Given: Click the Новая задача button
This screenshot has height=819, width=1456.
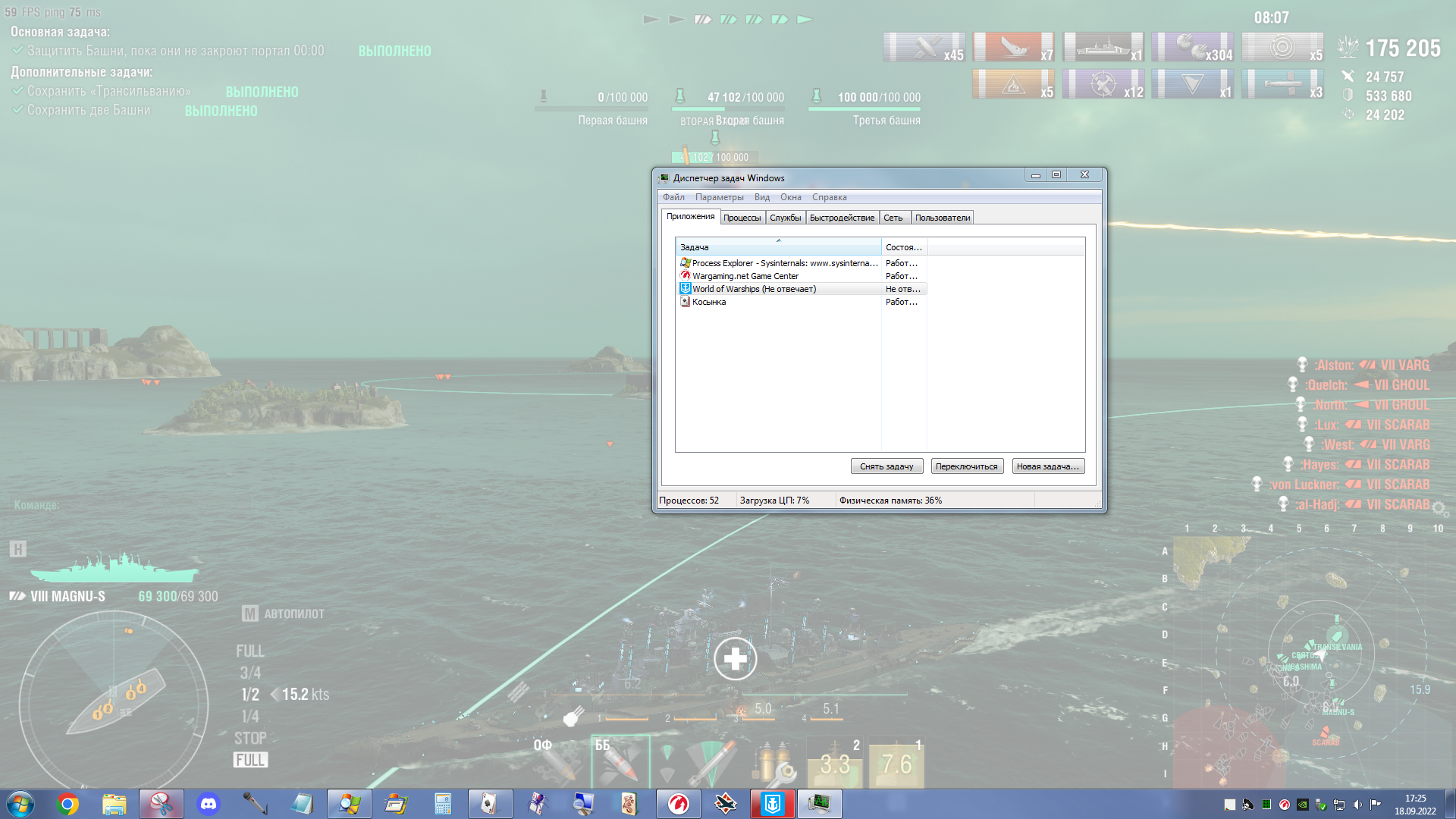Looking at the screenshot, I should click(1048, 466).
